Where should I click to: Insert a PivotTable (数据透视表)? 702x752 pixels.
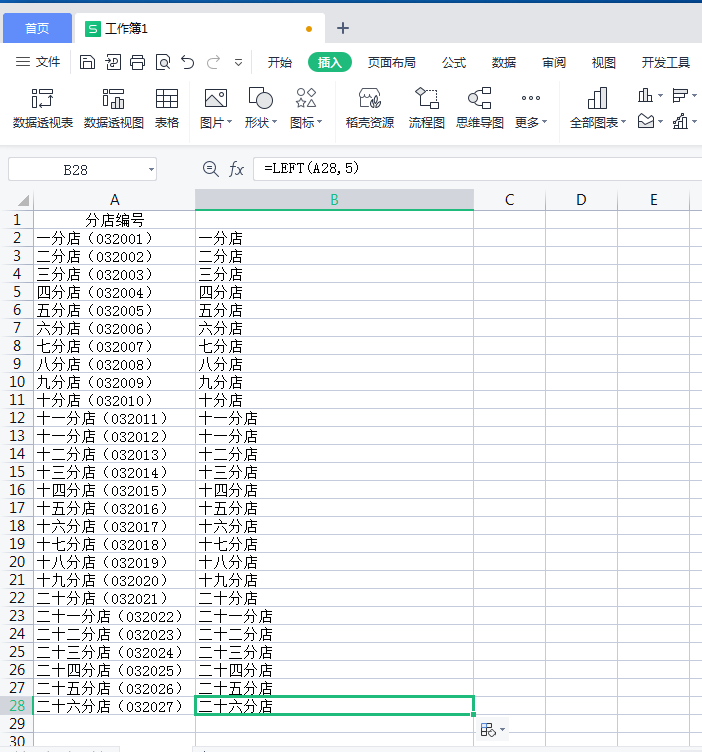pyautogui.click(x=43, y=109)
